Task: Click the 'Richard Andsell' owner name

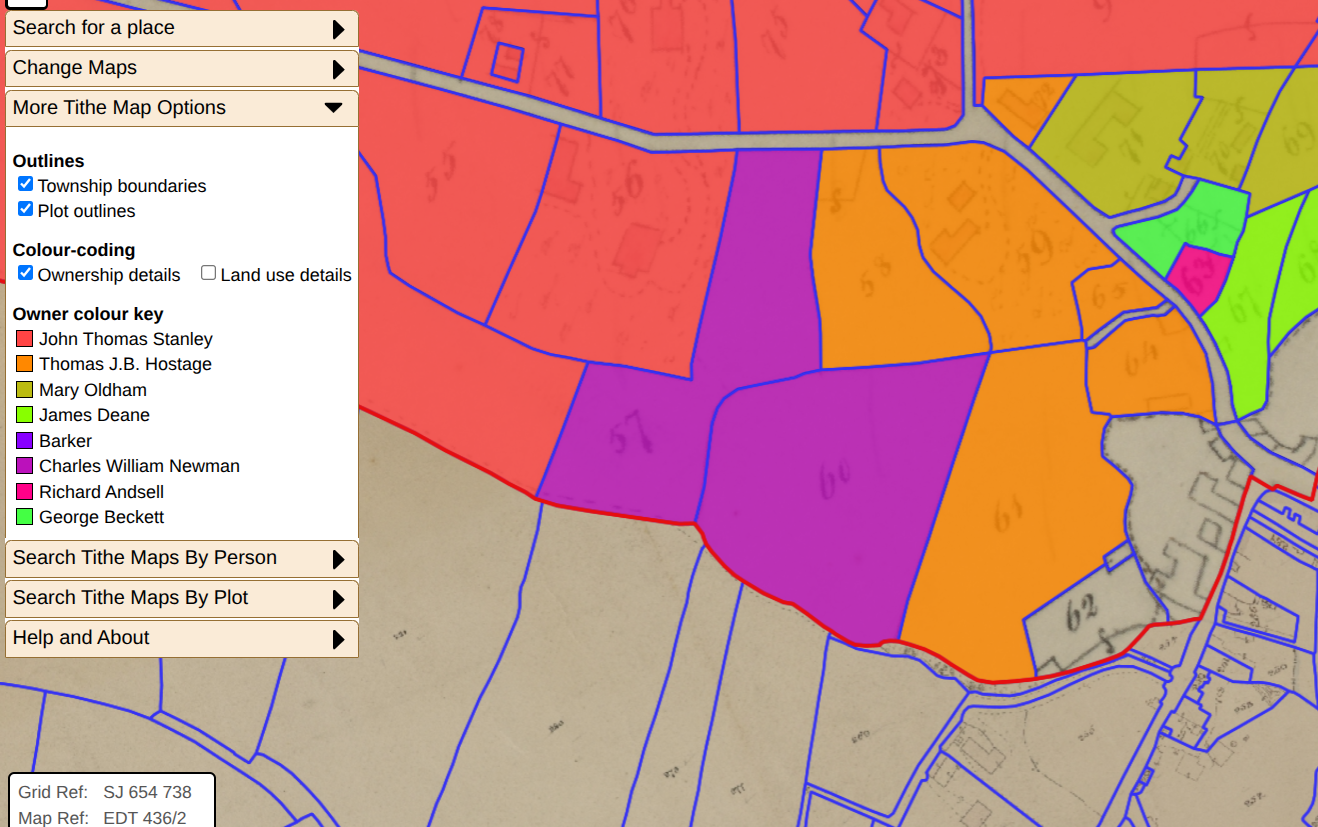Action: 101,492
